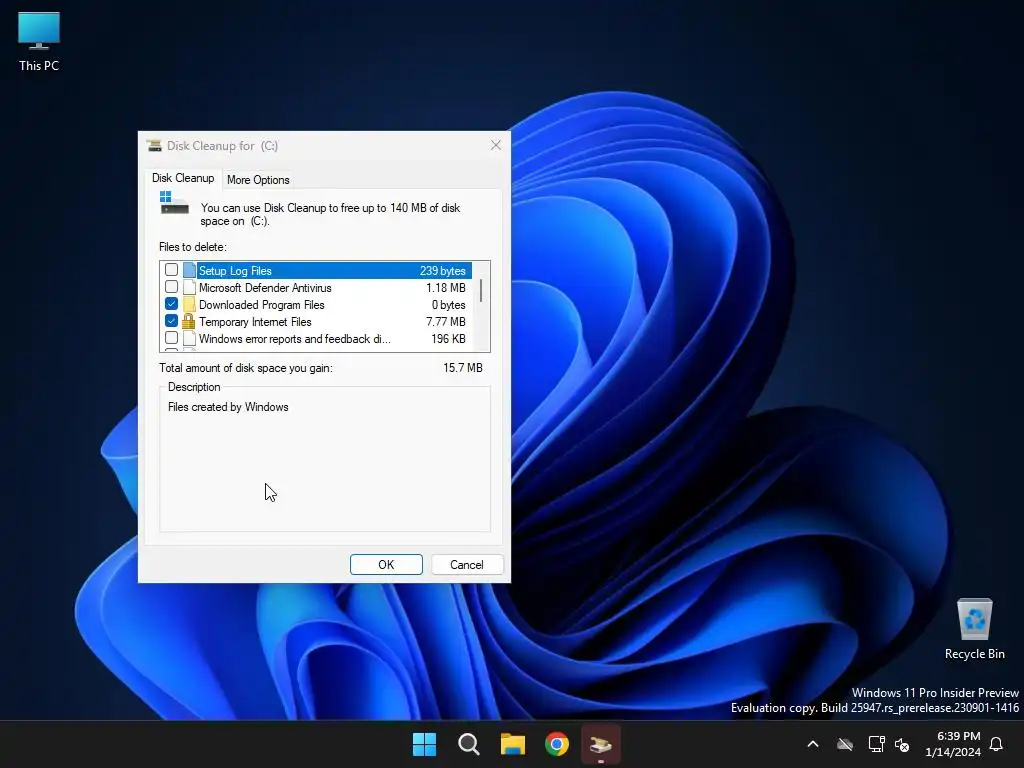This screenshot has height=768, width=1024.
Task: Show hidden icons tray chevron
Action: (813, 744)
